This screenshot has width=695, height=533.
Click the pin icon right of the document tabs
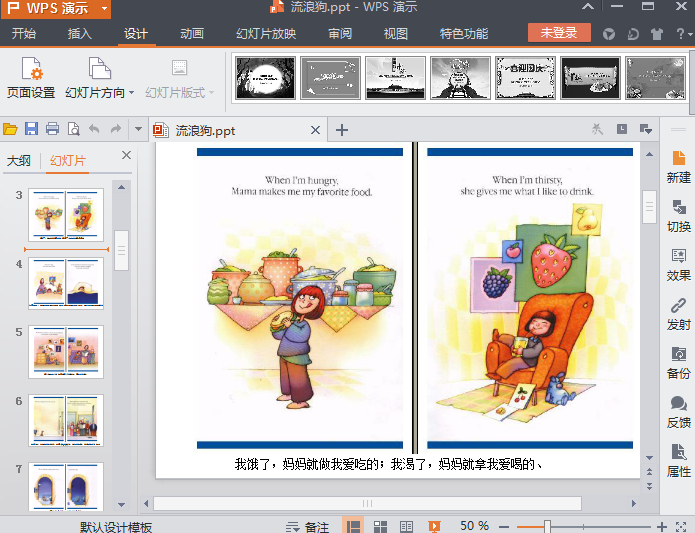597,129
